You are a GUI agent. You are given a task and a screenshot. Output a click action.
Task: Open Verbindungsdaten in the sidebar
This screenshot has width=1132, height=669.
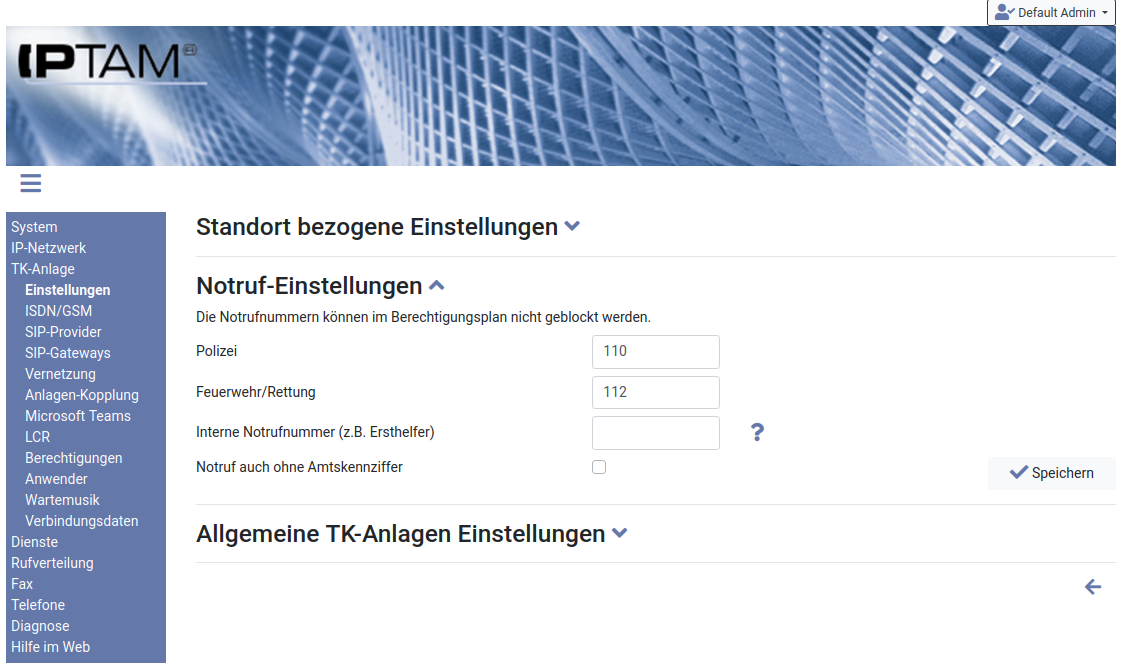[x=82, y=521]
